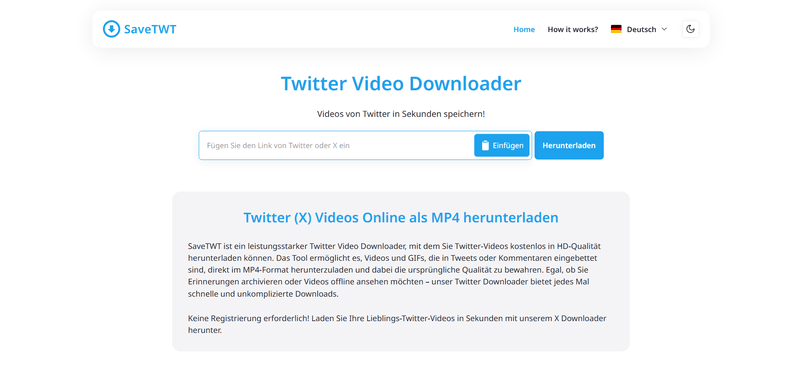The width and height of the screenshot is (800, 365).
Task: Click heading "Twitter (X) Videos Online als MP4 herunterladen"
Action: [401, 217]
